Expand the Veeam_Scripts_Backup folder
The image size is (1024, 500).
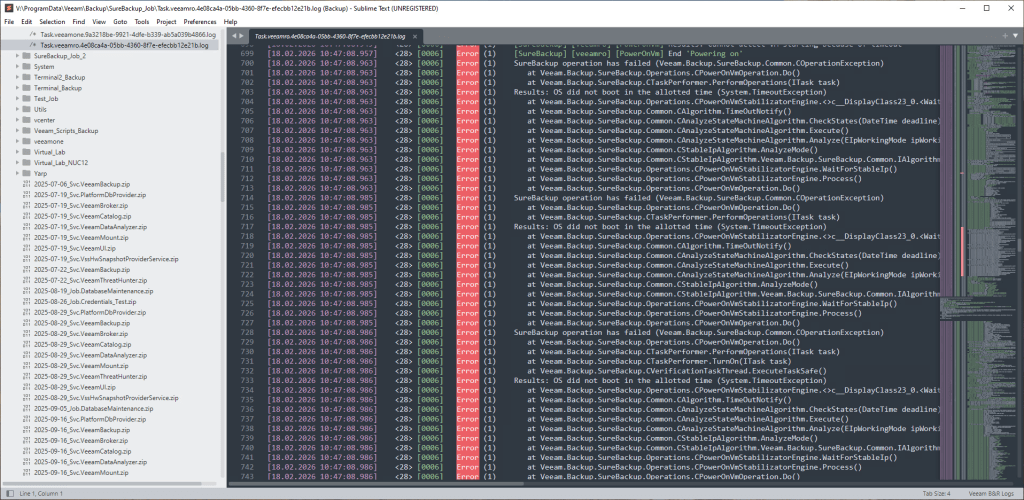[x=18, y=130]
